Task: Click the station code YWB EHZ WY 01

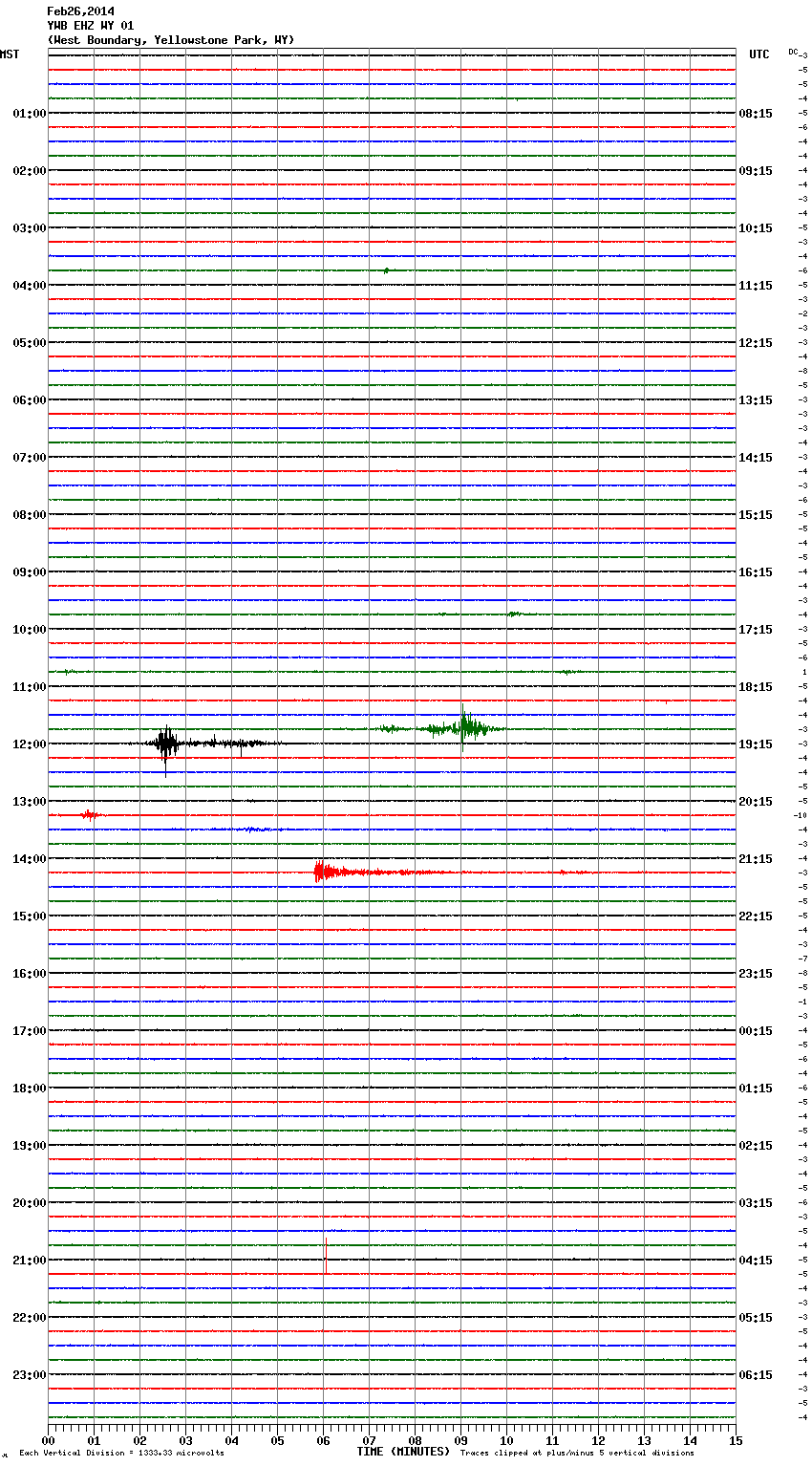Action: click(91, 26)
